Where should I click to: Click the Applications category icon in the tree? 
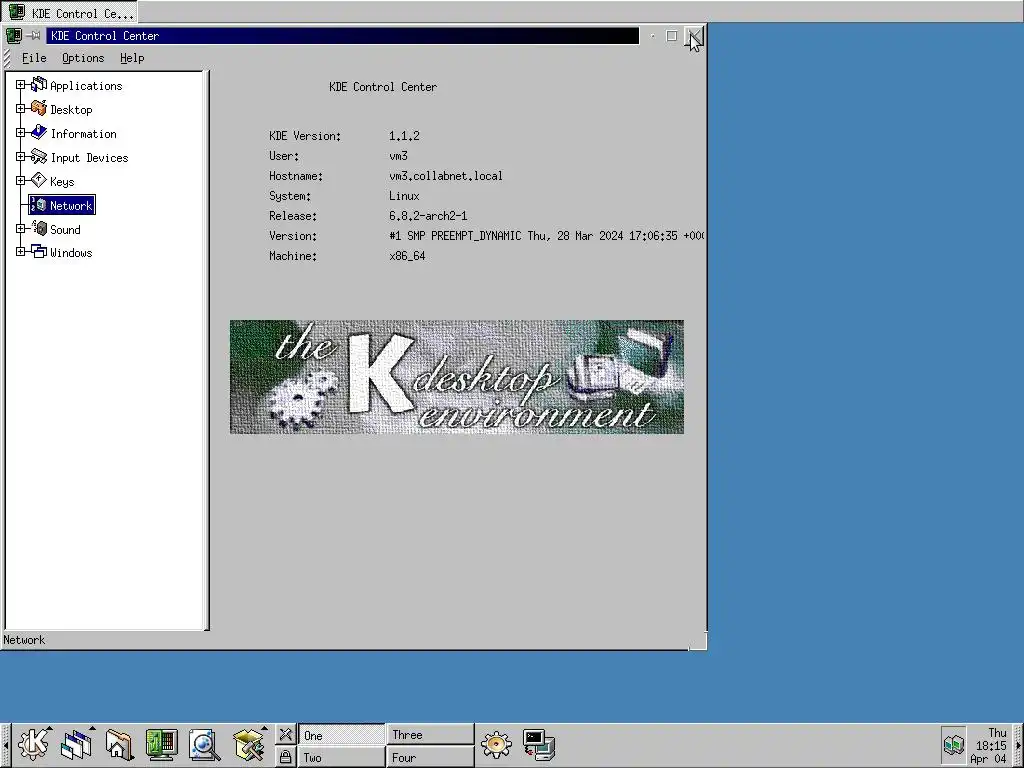coord(39,84)
